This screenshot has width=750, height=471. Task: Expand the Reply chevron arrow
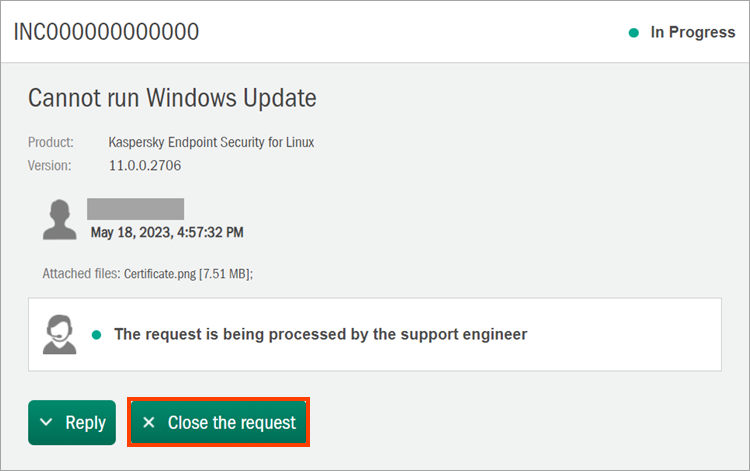coord(47,423)
